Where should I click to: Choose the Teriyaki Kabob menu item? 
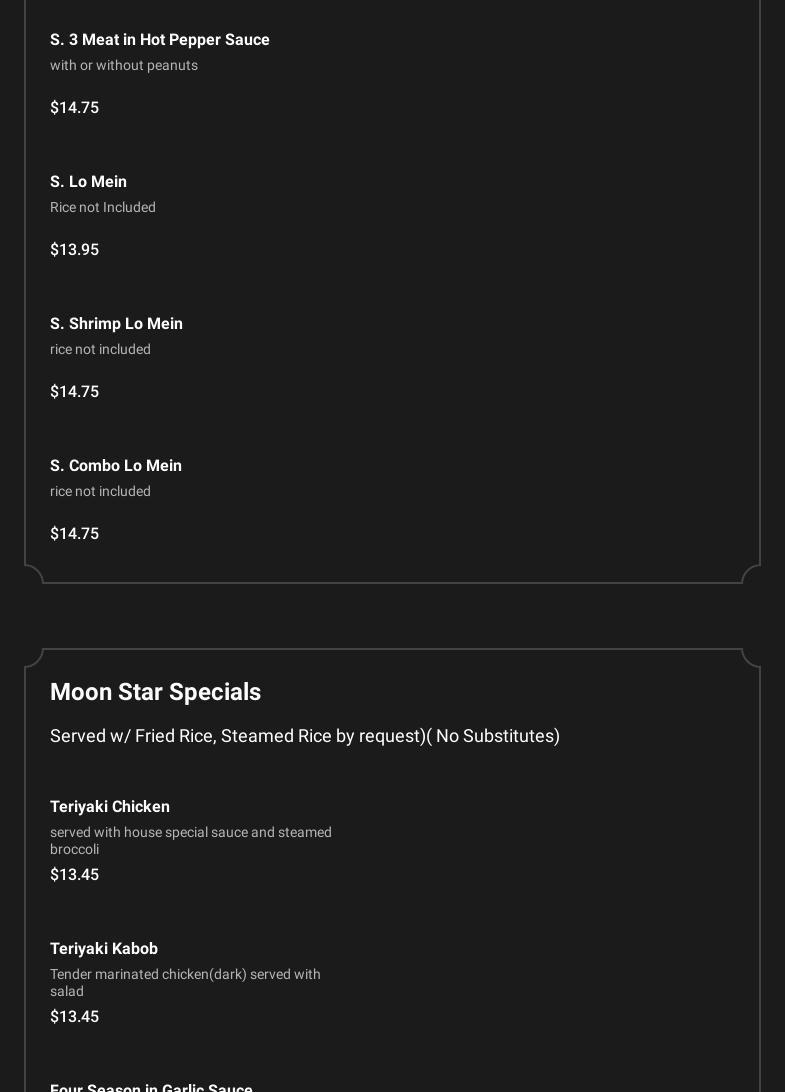pyautogui.click(x=104, y=949)
